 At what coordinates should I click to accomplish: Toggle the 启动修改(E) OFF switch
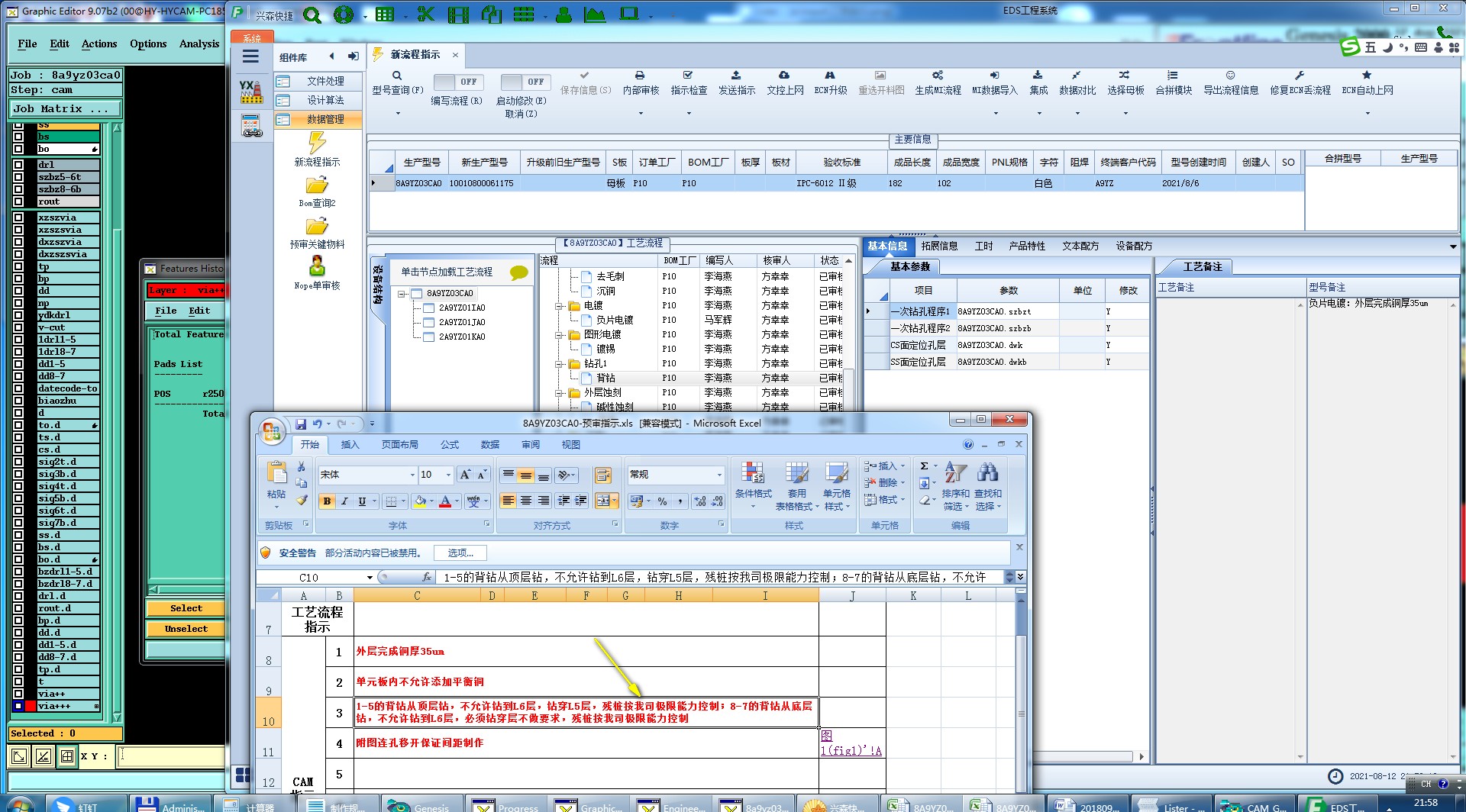click(524, 82)
